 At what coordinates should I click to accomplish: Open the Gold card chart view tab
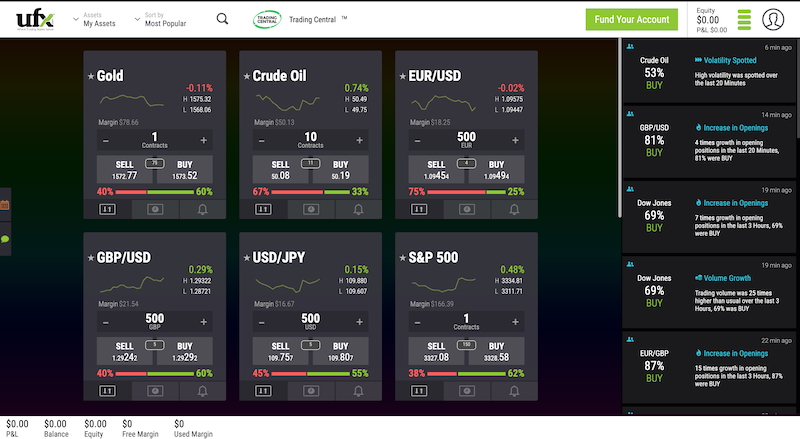tap(155, 209)
